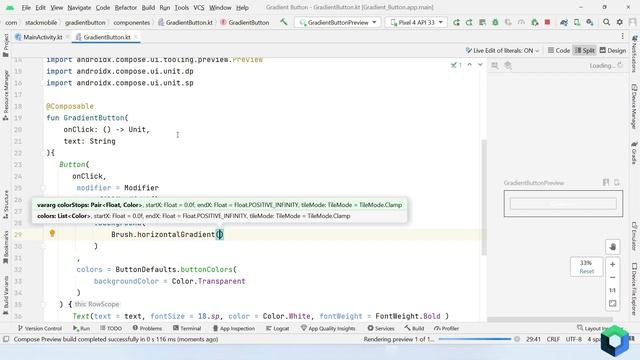Click the Attach Debugger to Android Process icon
The image size is (640, 360).
pos(534,22)
